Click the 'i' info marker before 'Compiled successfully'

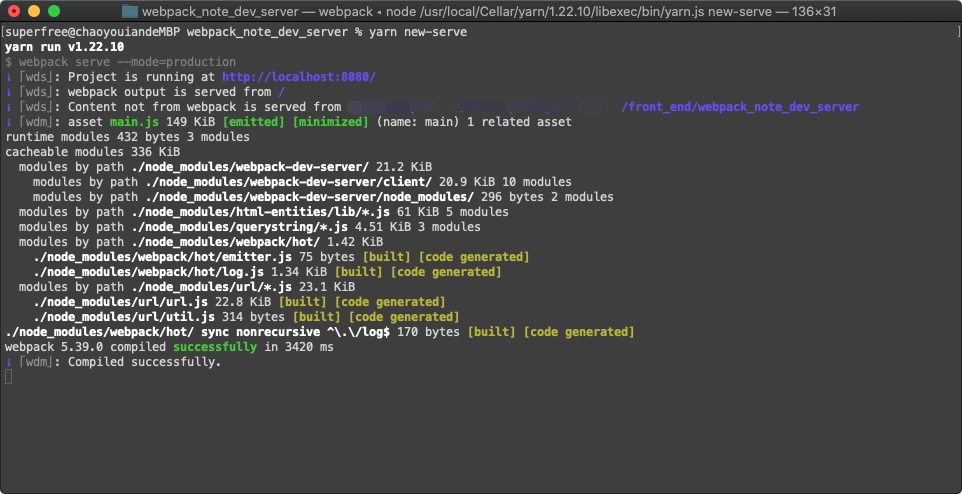pos(9,362)
